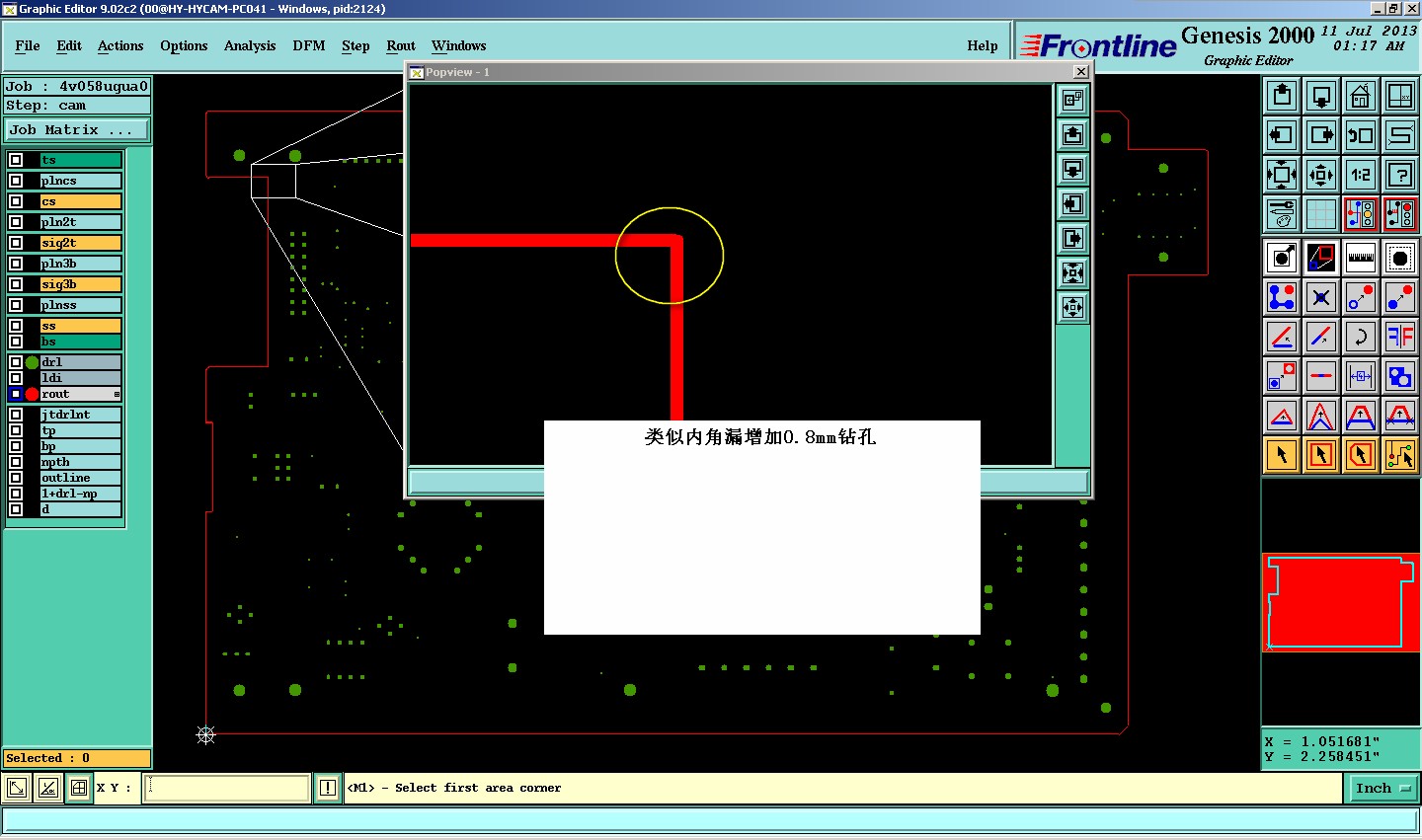Toggle display checkbox for layer ts
The image size is (1422, 840).
[x=16, y=160]
